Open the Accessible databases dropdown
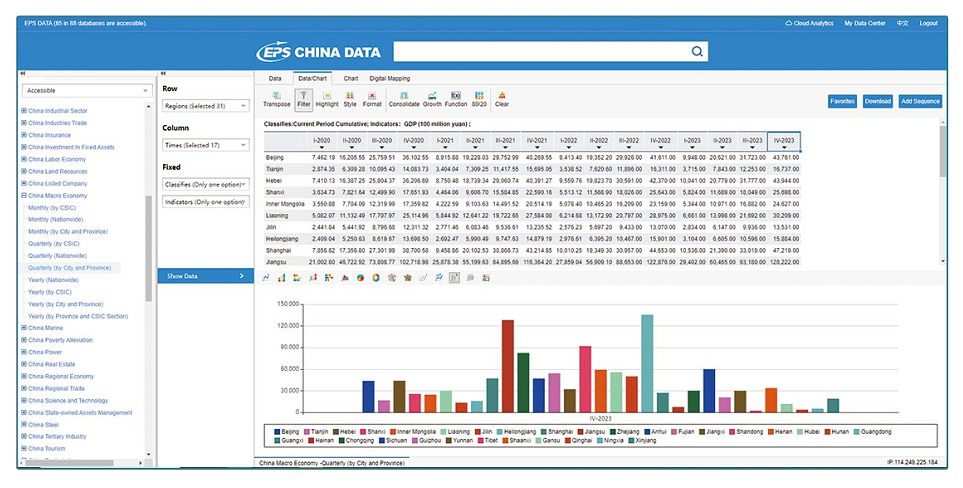963x488 pixels. [87, 90]
